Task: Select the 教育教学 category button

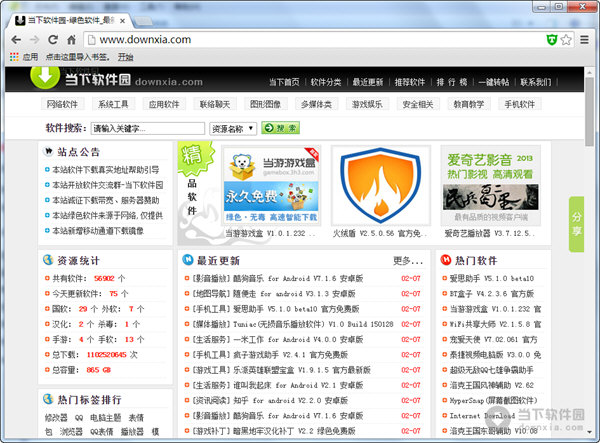Action: point(469,104)
